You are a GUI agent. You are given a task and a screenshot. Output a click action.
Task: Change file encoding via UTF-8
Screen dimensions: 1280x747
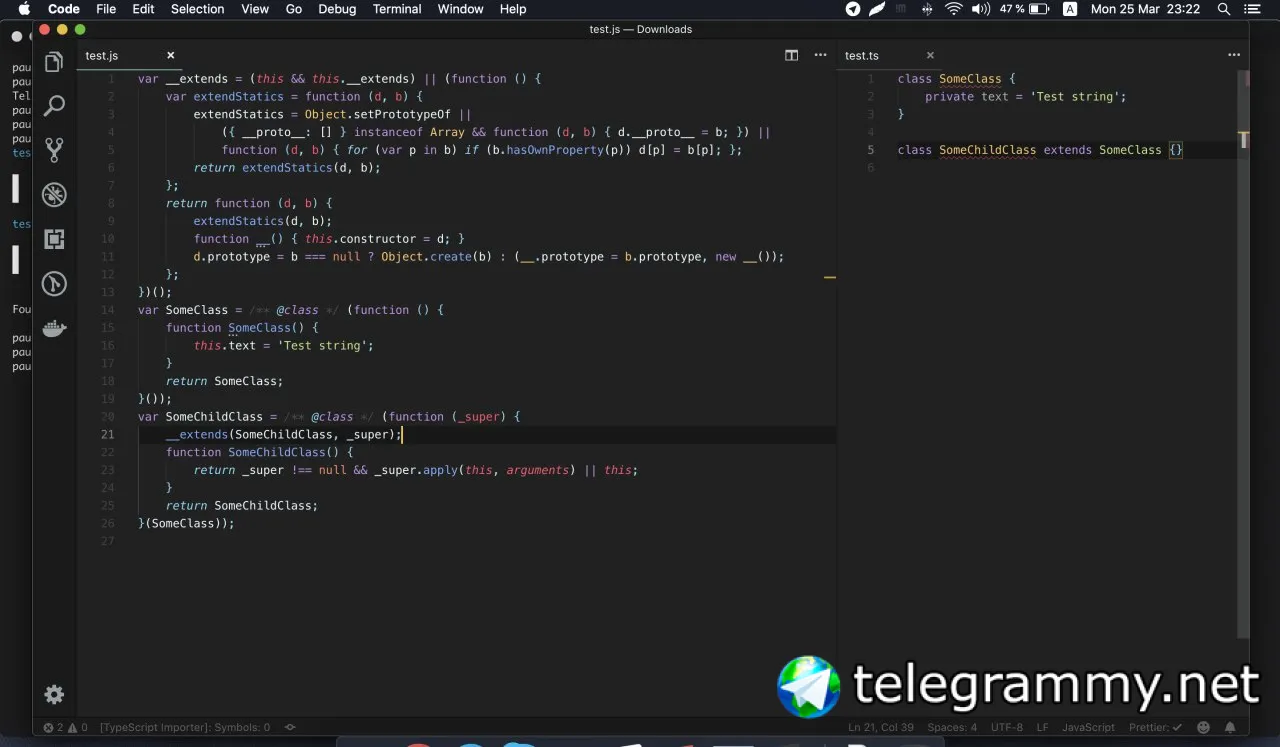click(x=1007, y=728)
